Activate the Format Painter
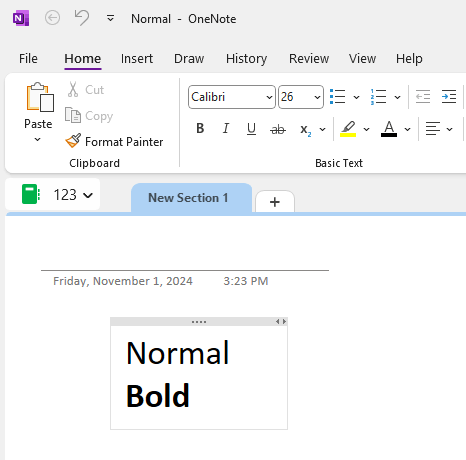Screen dimensions: 466x460 (114, 141)
